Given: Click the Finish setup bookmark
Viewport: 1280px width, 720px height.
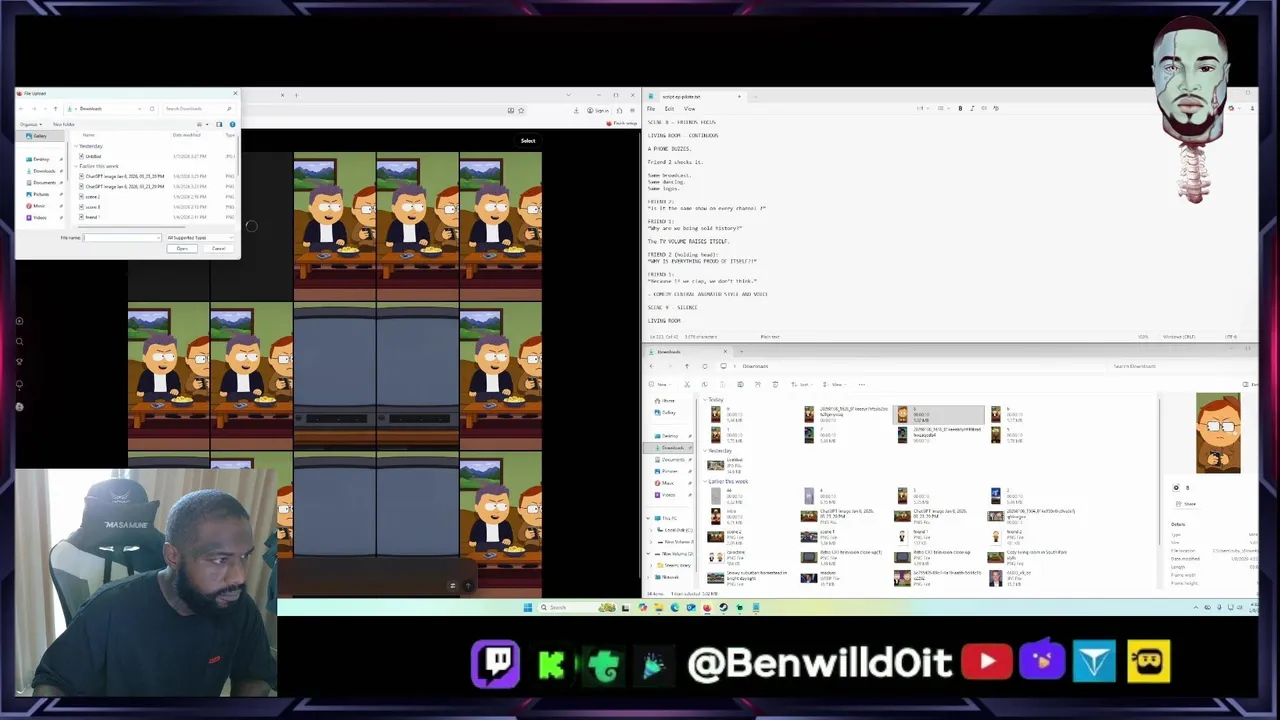Looking at the screenshot, I should click(620, 123).
